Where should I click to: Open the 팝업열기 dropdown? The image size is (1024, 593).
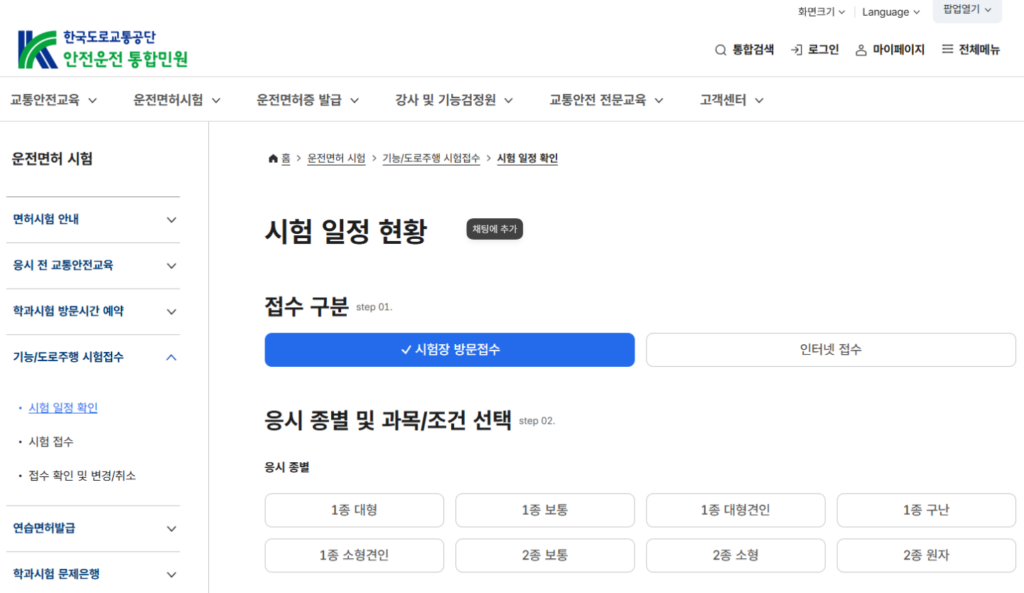[967, 10]
